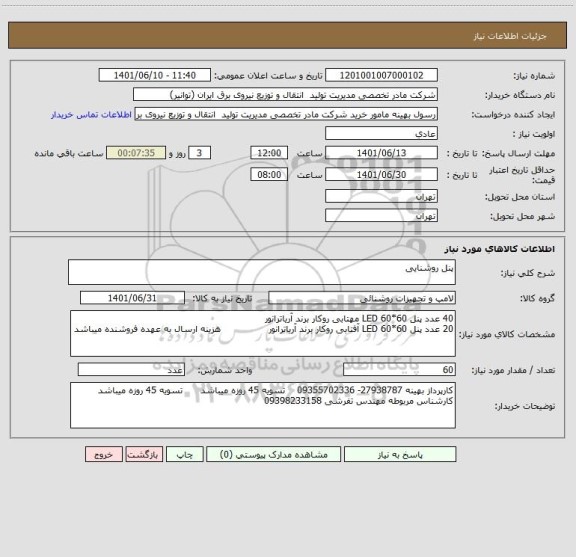Click the واحد شمارش label
Viewport: 576px width, 557px height.
pyautogui.click(x=225, y=370)
